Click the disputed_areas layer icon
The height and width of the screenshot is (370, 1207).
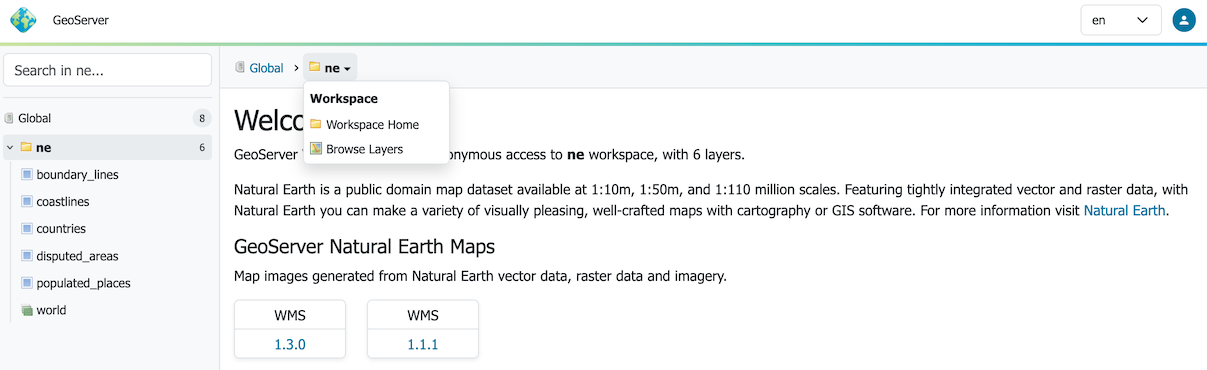(x=27, y=255)
